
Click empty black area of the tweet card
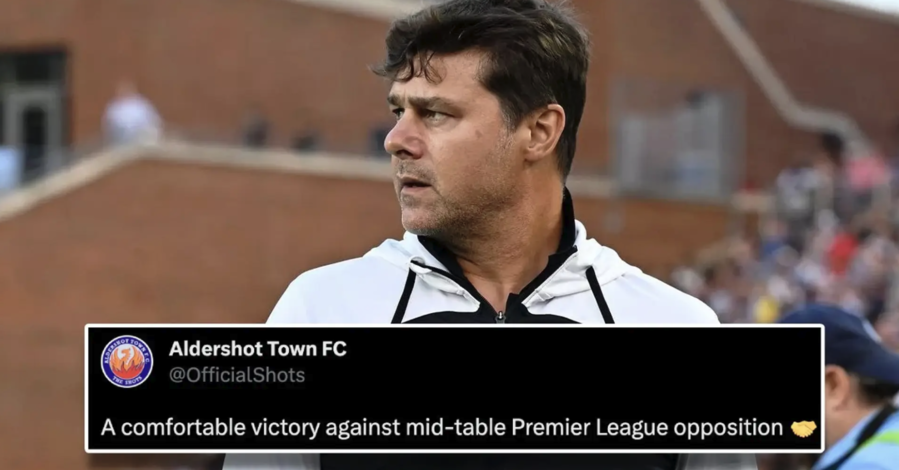(x=545, y=367)
